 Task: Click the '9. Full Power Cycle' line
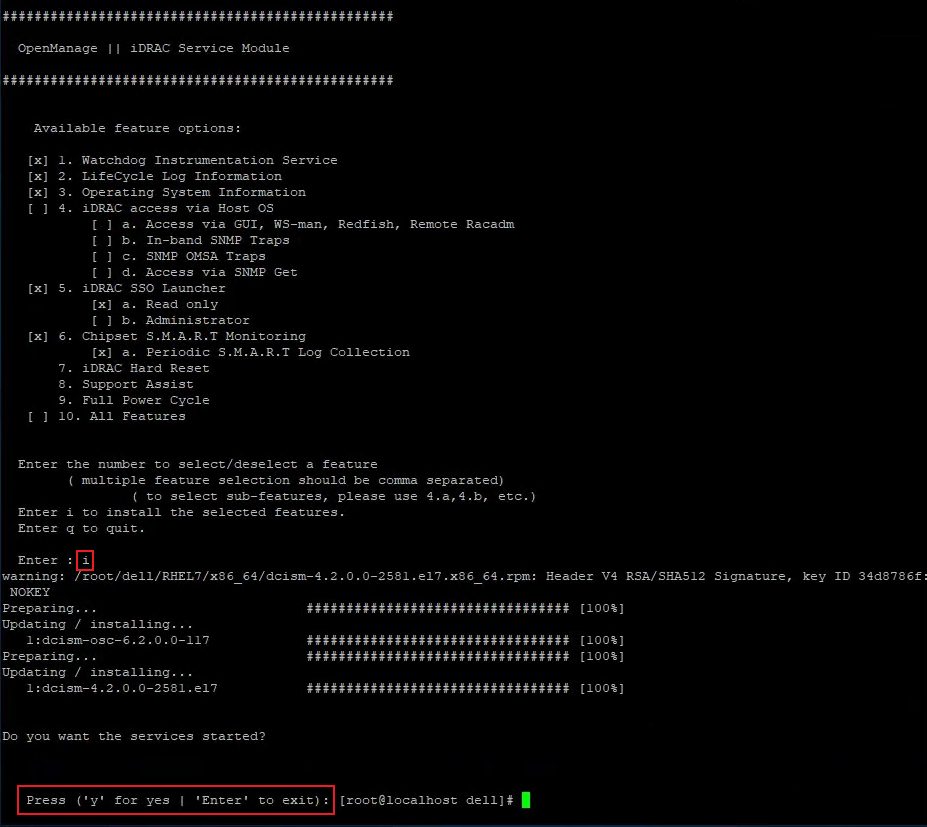[134, 400]
